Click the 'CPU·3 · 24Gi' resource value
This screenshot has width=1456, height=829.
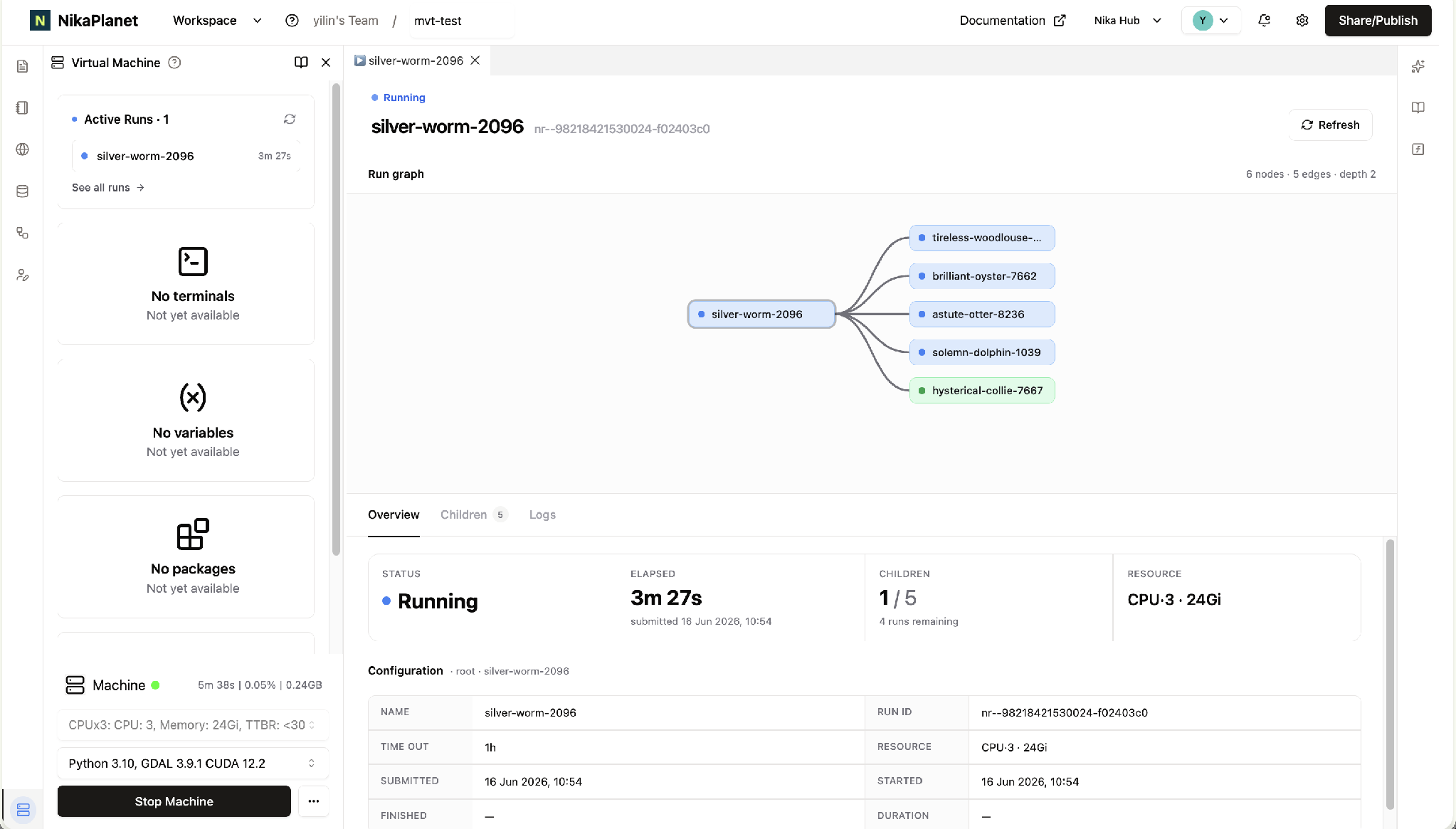pyautogui.click(x=1174, y=599)
